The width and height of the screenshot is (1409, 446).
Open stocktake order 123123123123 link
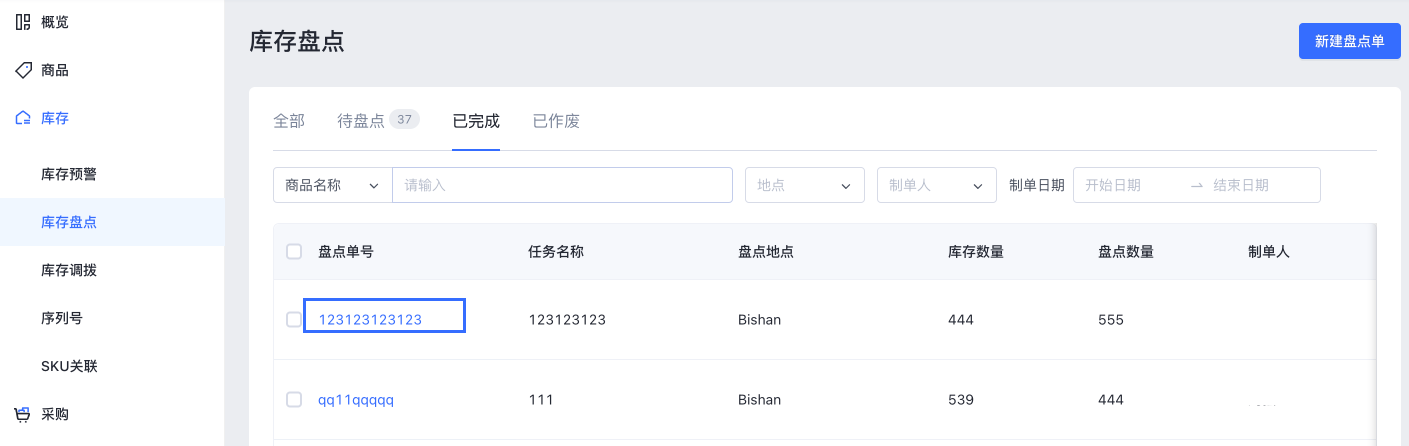point(370,320)
